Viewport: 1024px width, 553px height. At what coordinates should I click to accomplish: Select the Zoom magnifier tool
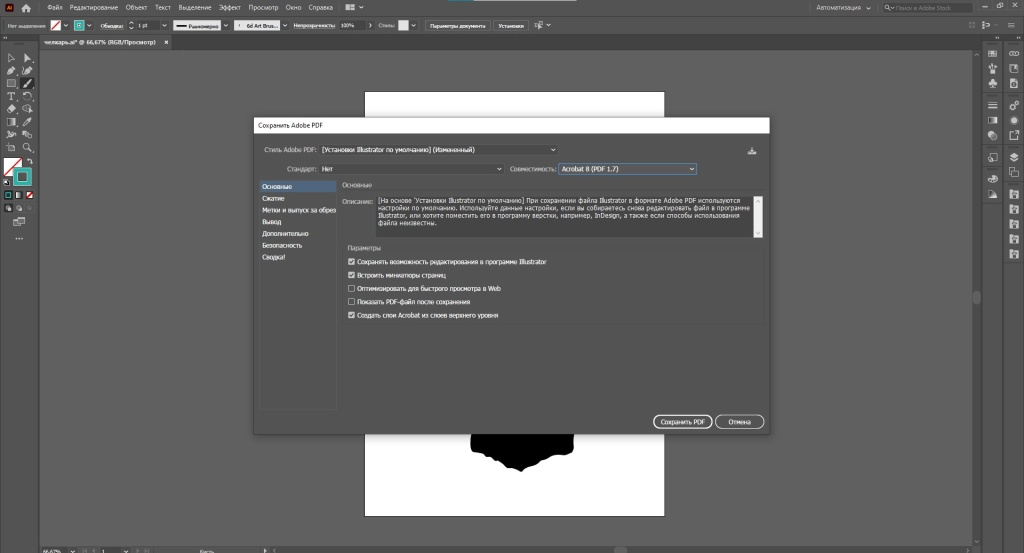27,148
